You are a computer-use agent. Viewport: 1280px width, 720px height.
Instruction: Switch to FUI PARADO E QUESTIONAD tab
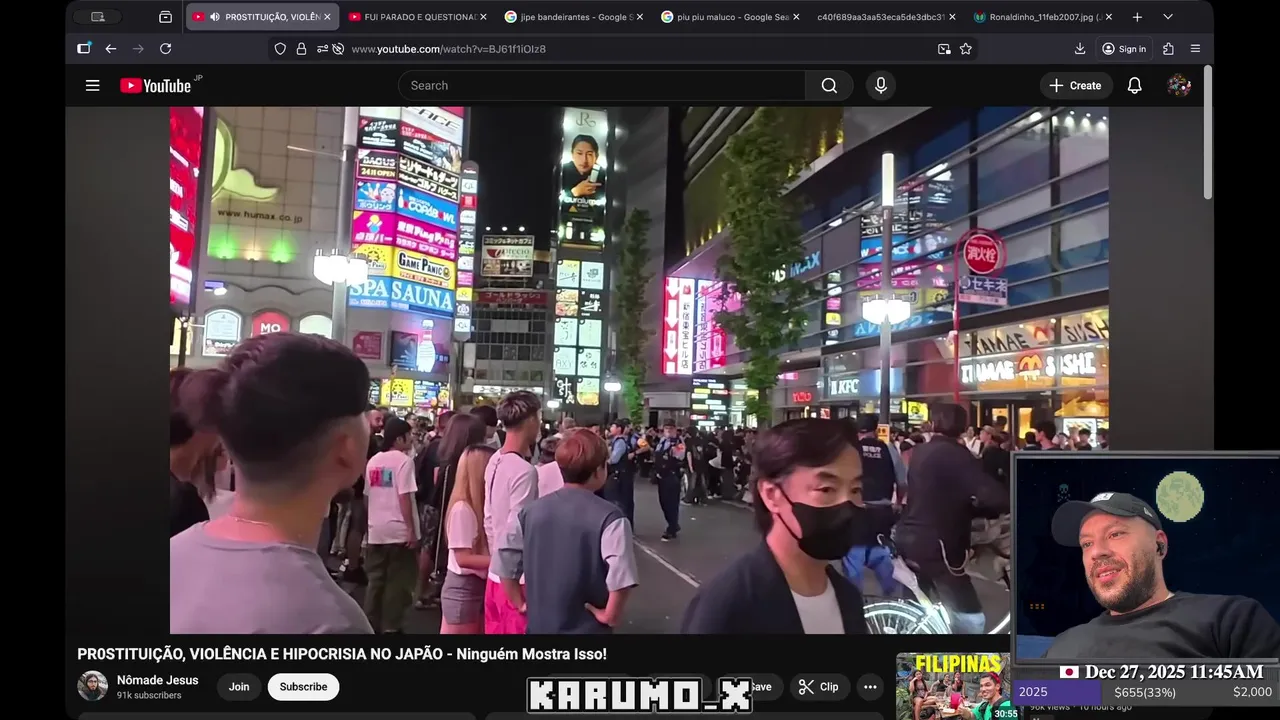click(418, 17)
